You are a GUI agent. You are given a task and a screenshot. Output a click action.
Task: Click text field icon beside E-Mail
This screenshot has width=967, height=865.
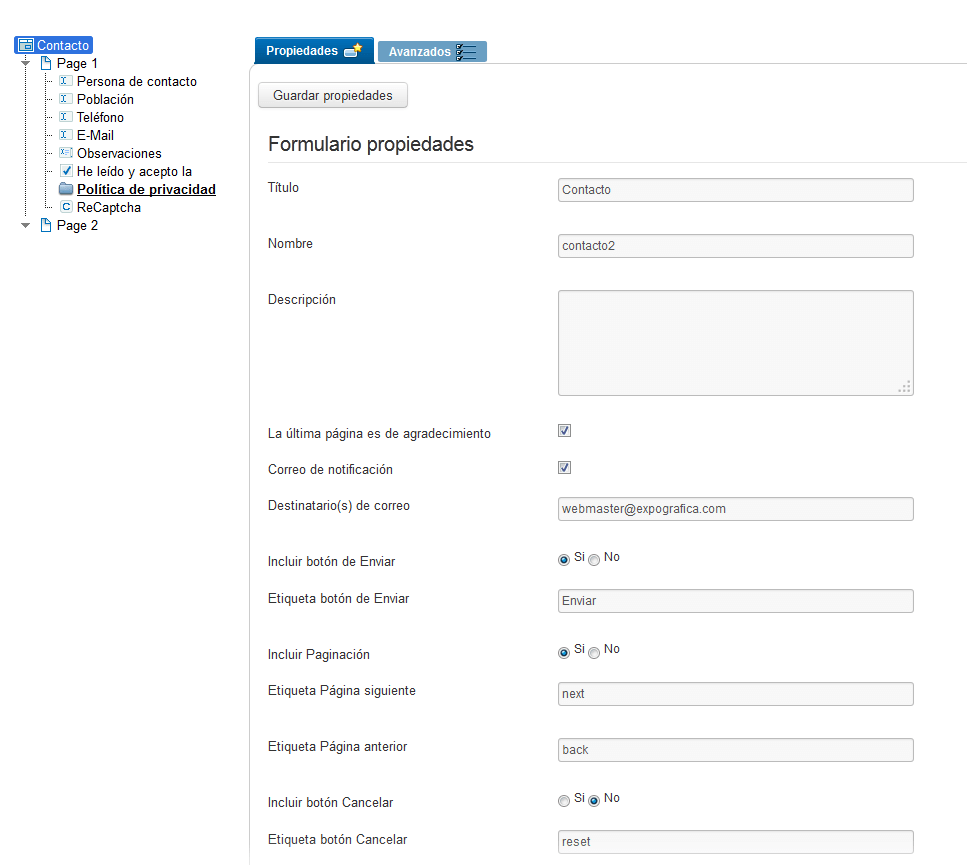(x=66, y=134)
